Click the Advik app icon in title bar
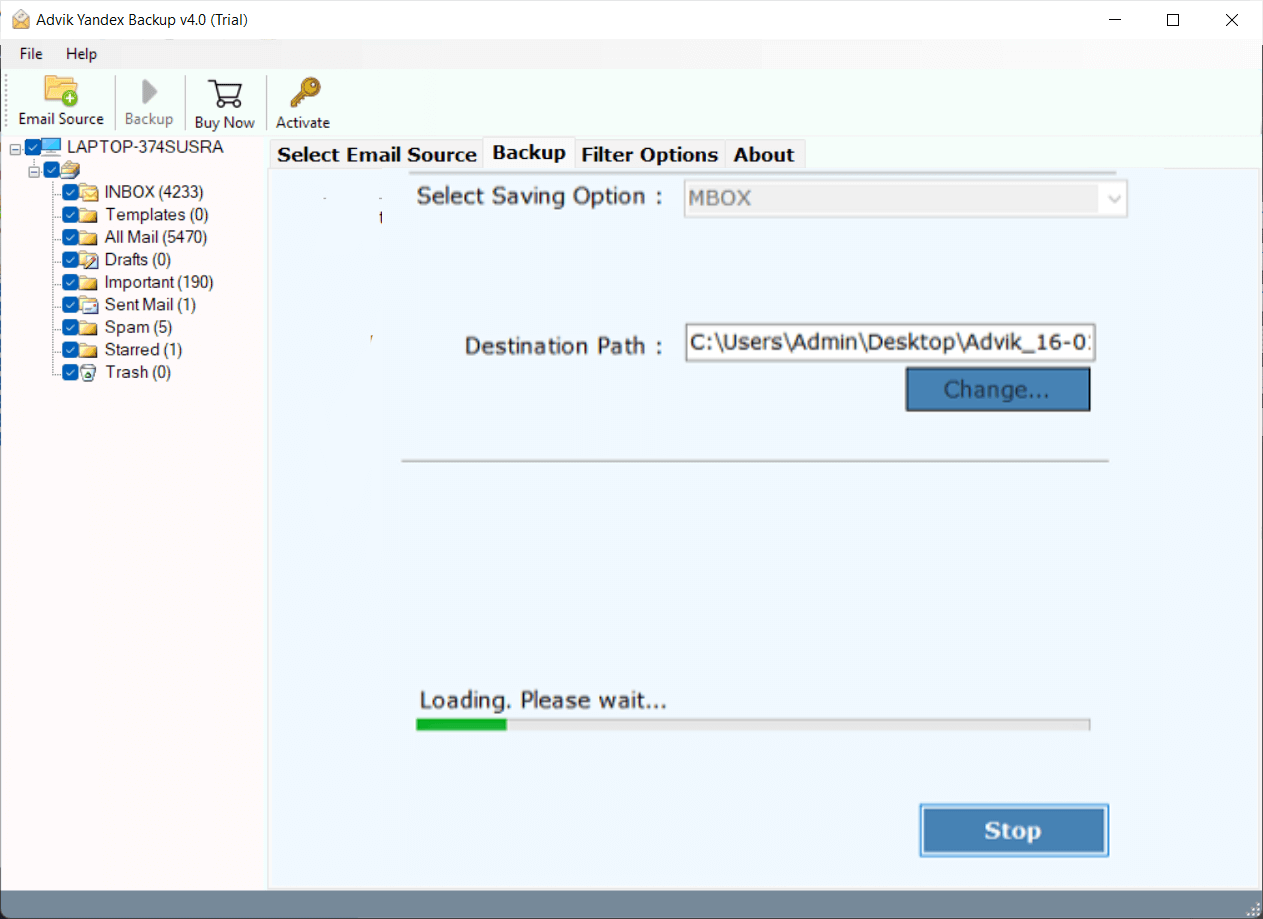 (x=20, y=19)
